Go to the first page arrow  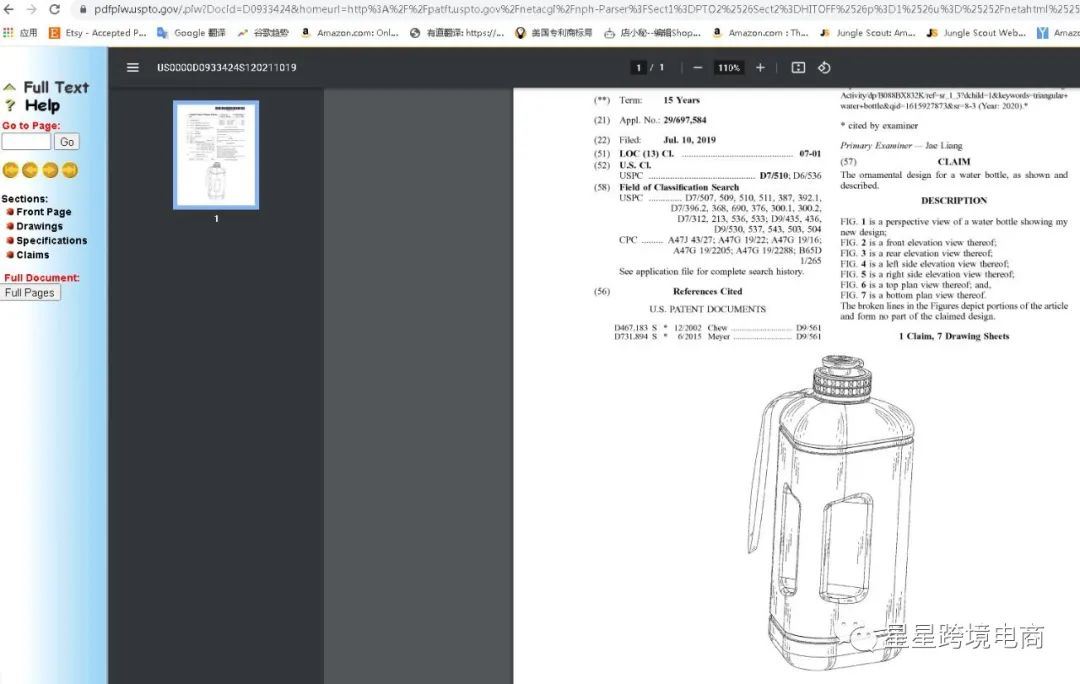(x=11, y=170)
